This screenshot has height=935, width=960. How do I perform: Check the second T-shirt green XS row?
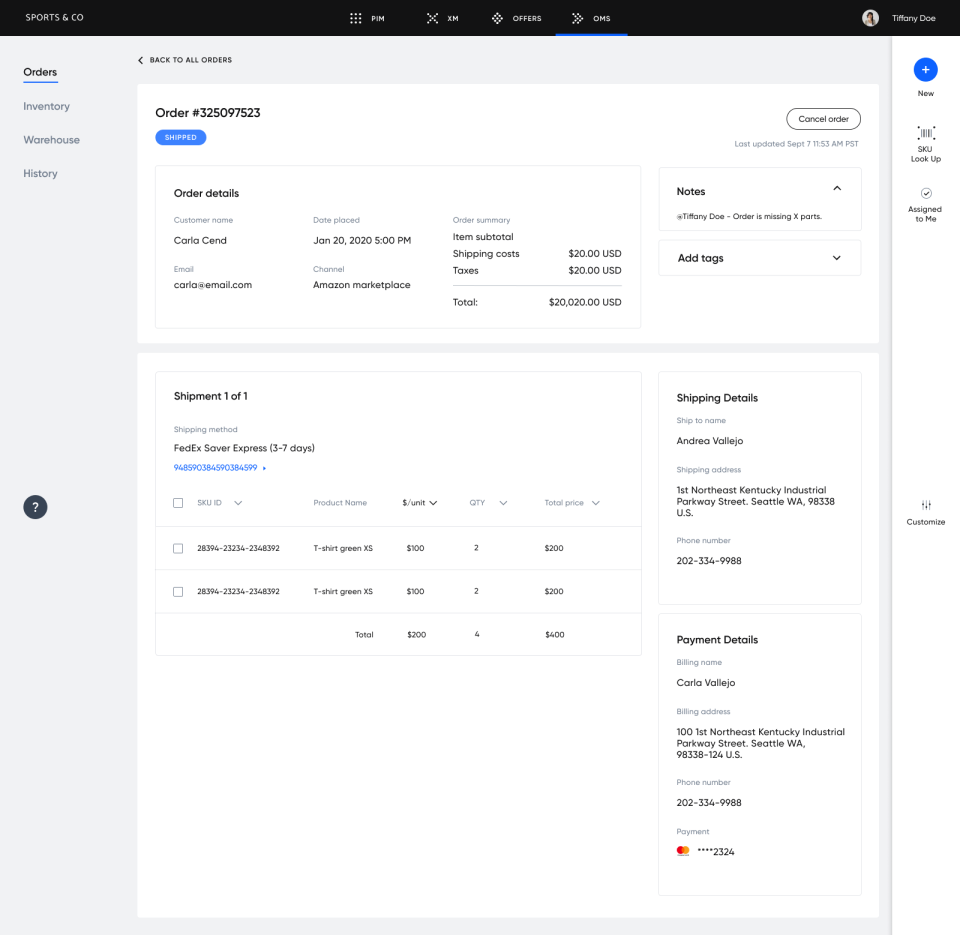click(178, 591)
